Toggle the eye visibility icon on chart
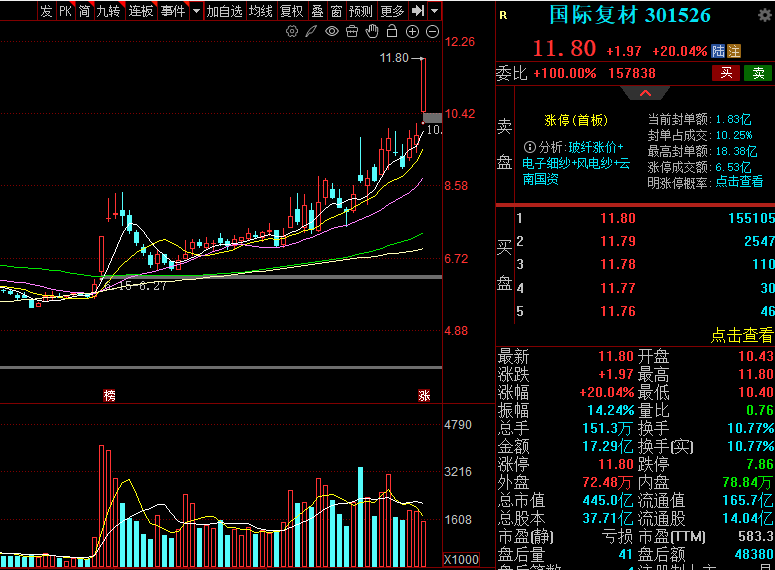Viewport: 775px width, 570px height. pos(331,32)
